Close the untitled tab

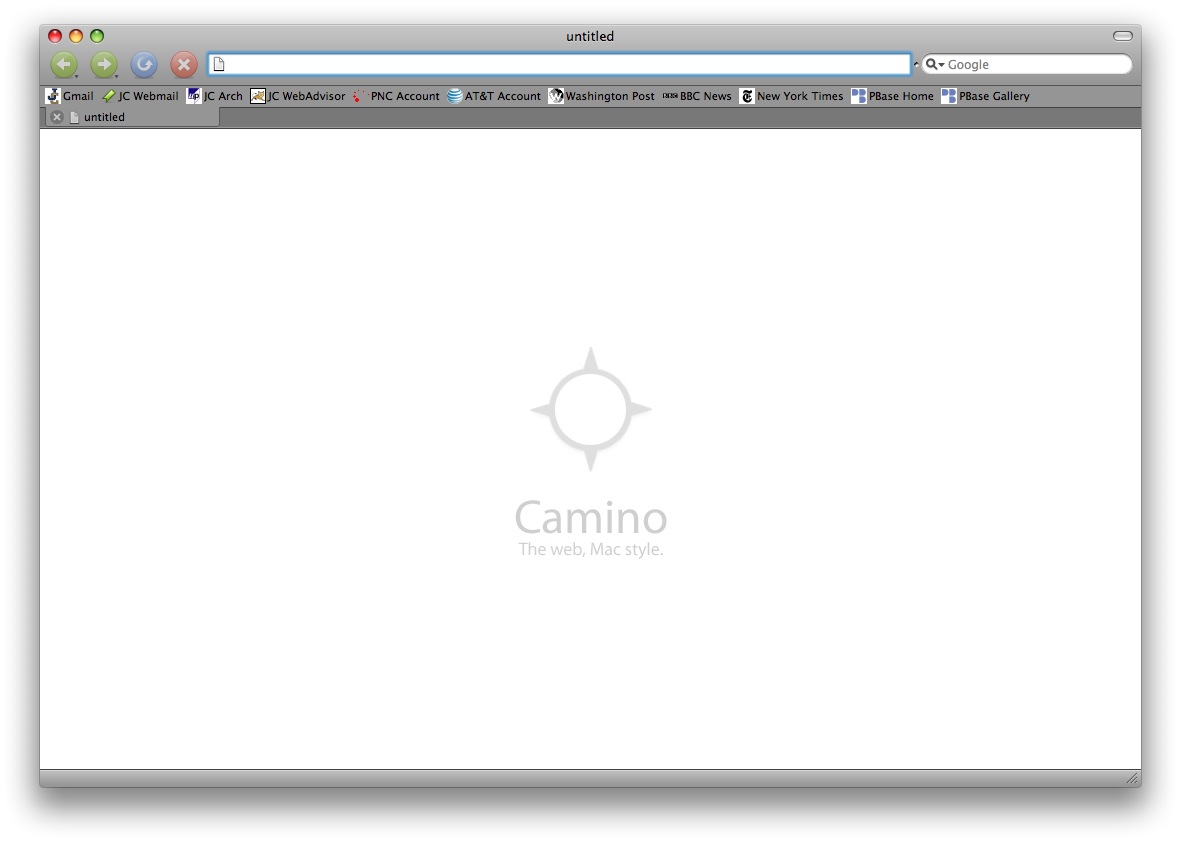pos(56,117)
